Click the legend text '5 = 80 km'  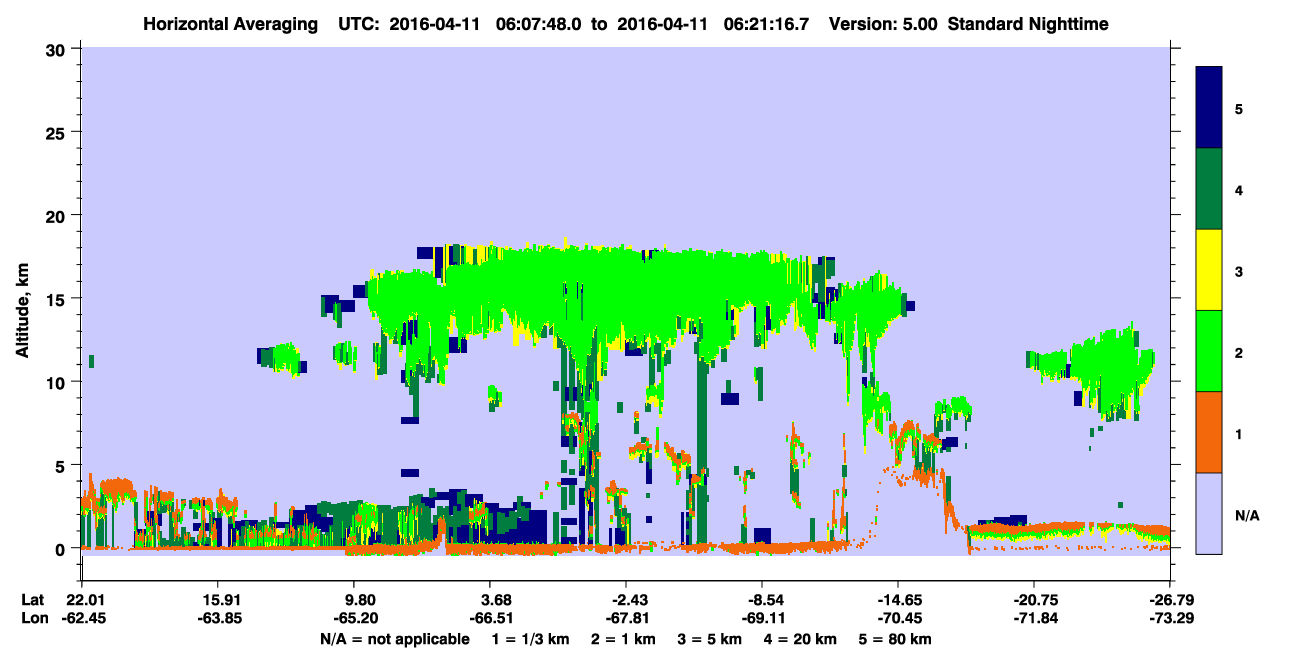pos(896,639)
